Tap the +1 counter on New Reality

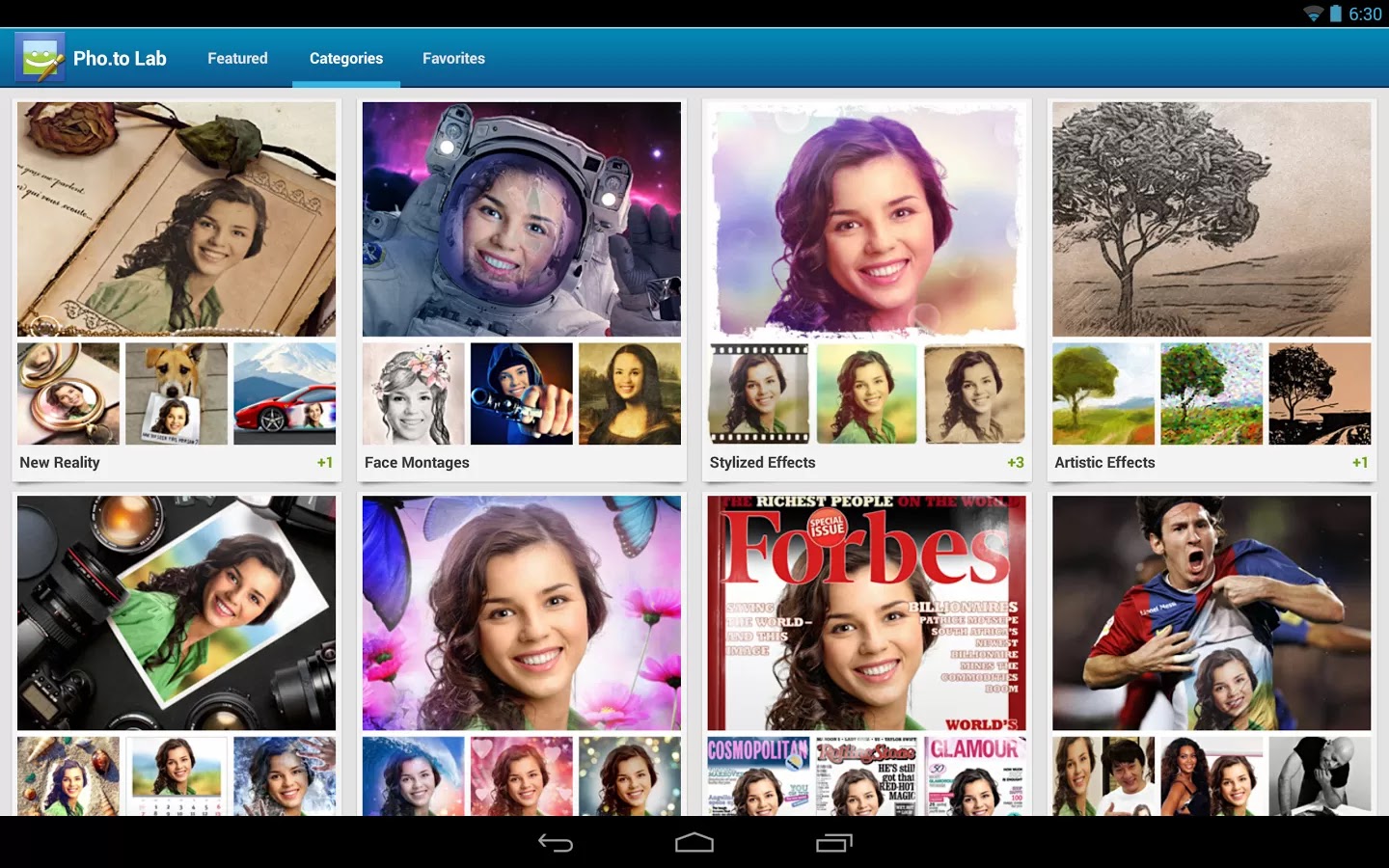pos(325,462)
